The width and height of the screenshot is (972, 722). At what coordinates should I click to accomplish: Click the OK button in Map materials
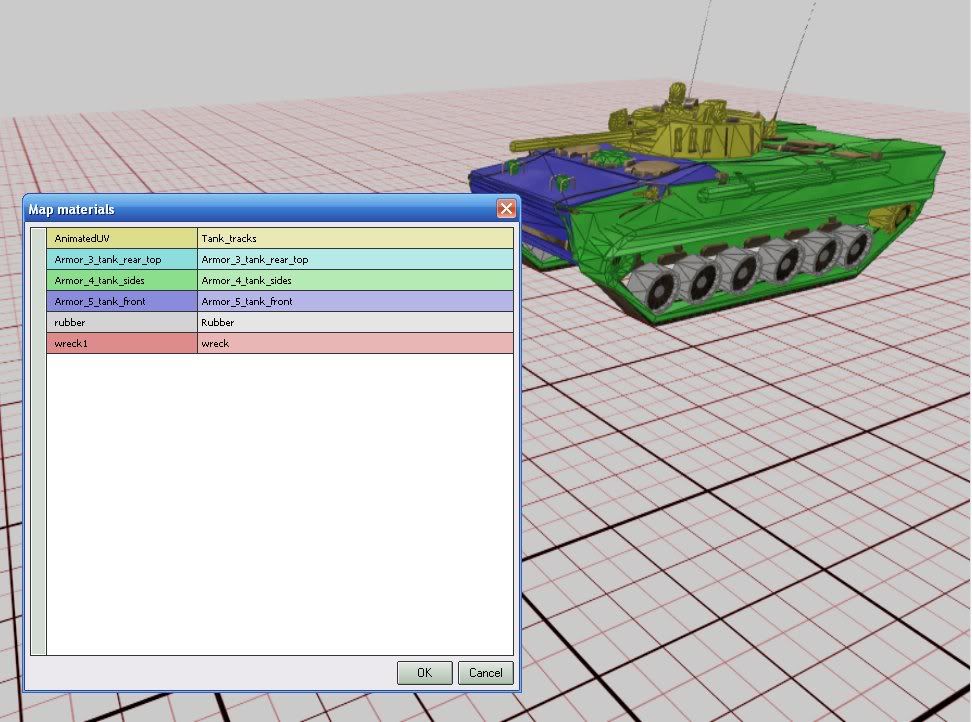coord(424,673)
